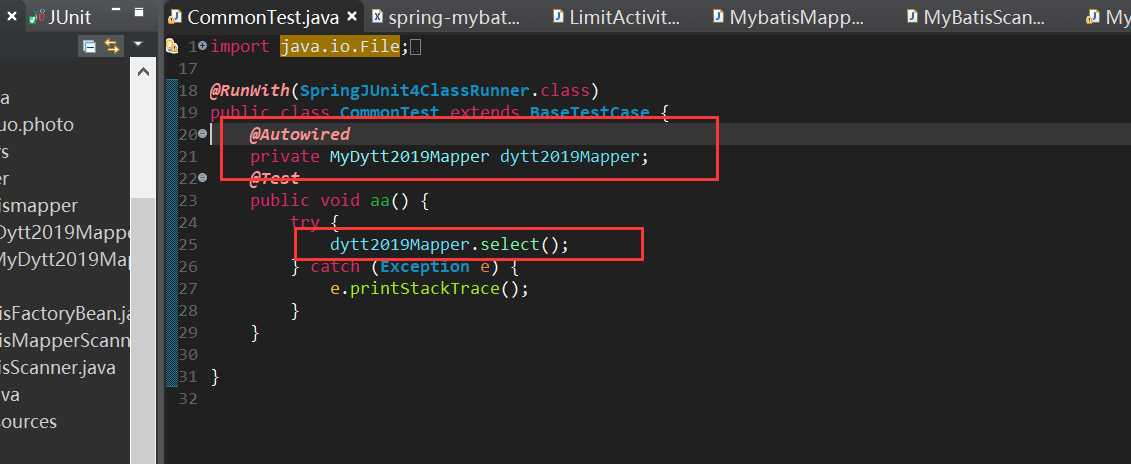
Task: Click Exception in the catch clause
Action: click(x=425, y=266)
